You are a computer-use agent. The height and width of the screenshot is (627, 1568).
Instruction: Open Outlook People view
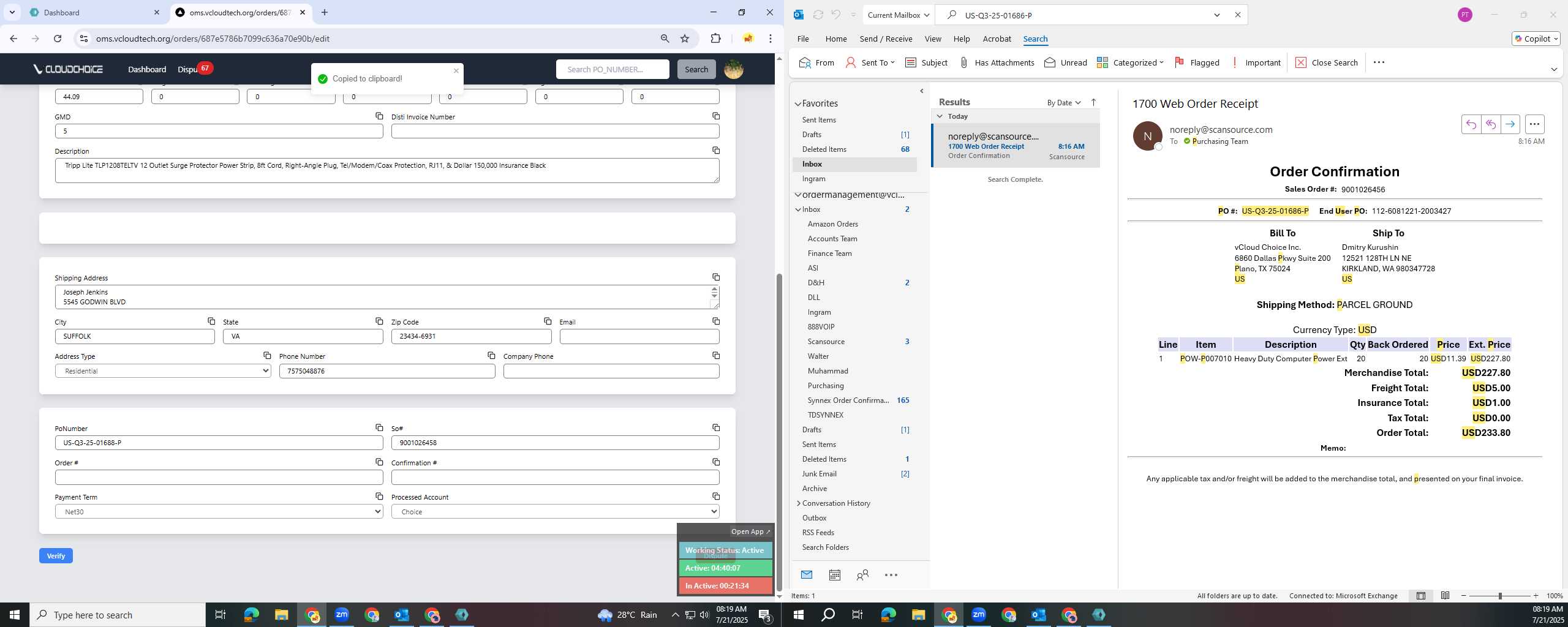click(x=862, y=575)
